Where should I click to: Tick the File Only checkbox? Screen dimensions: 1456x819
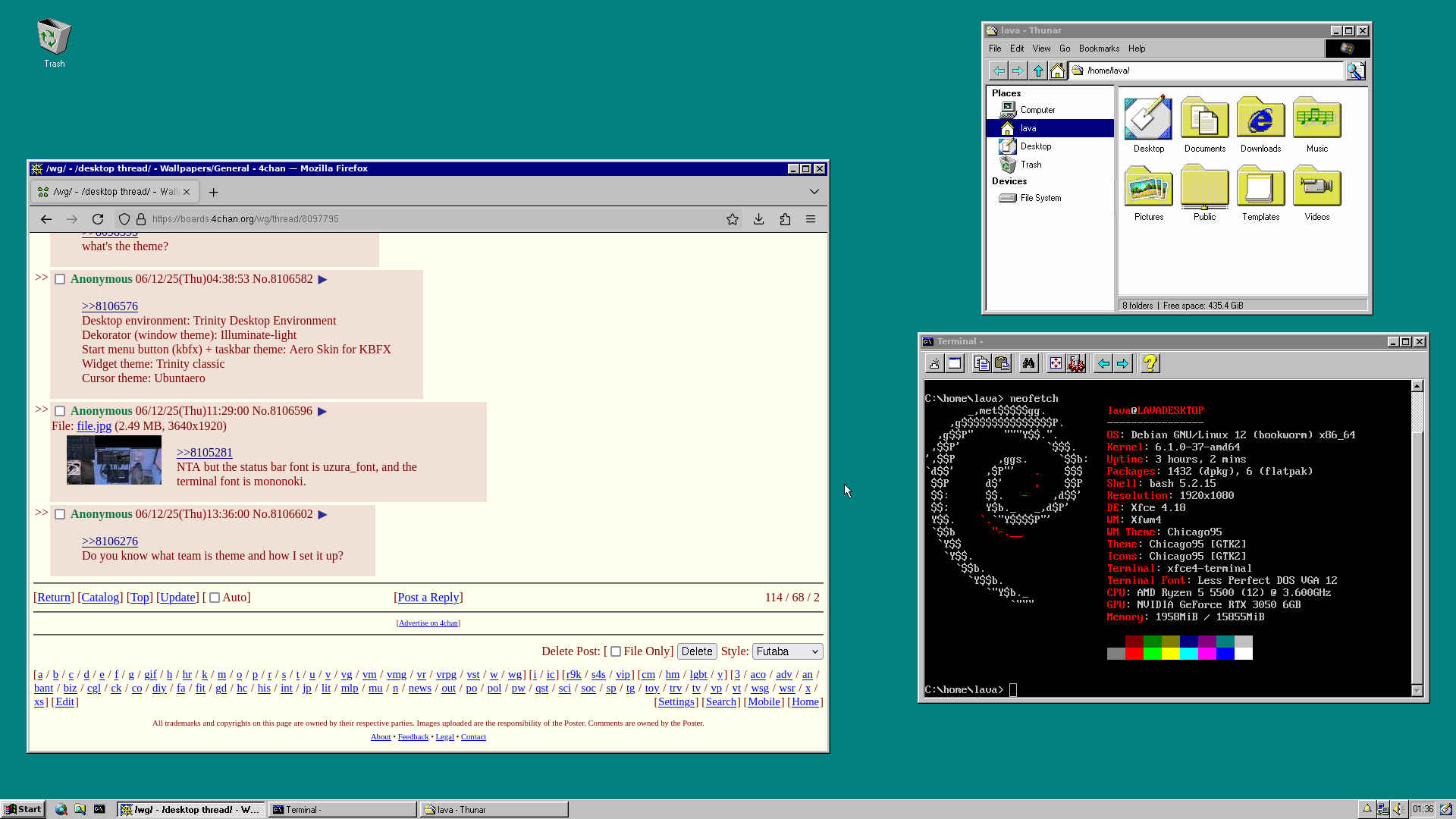pos(616,651)
